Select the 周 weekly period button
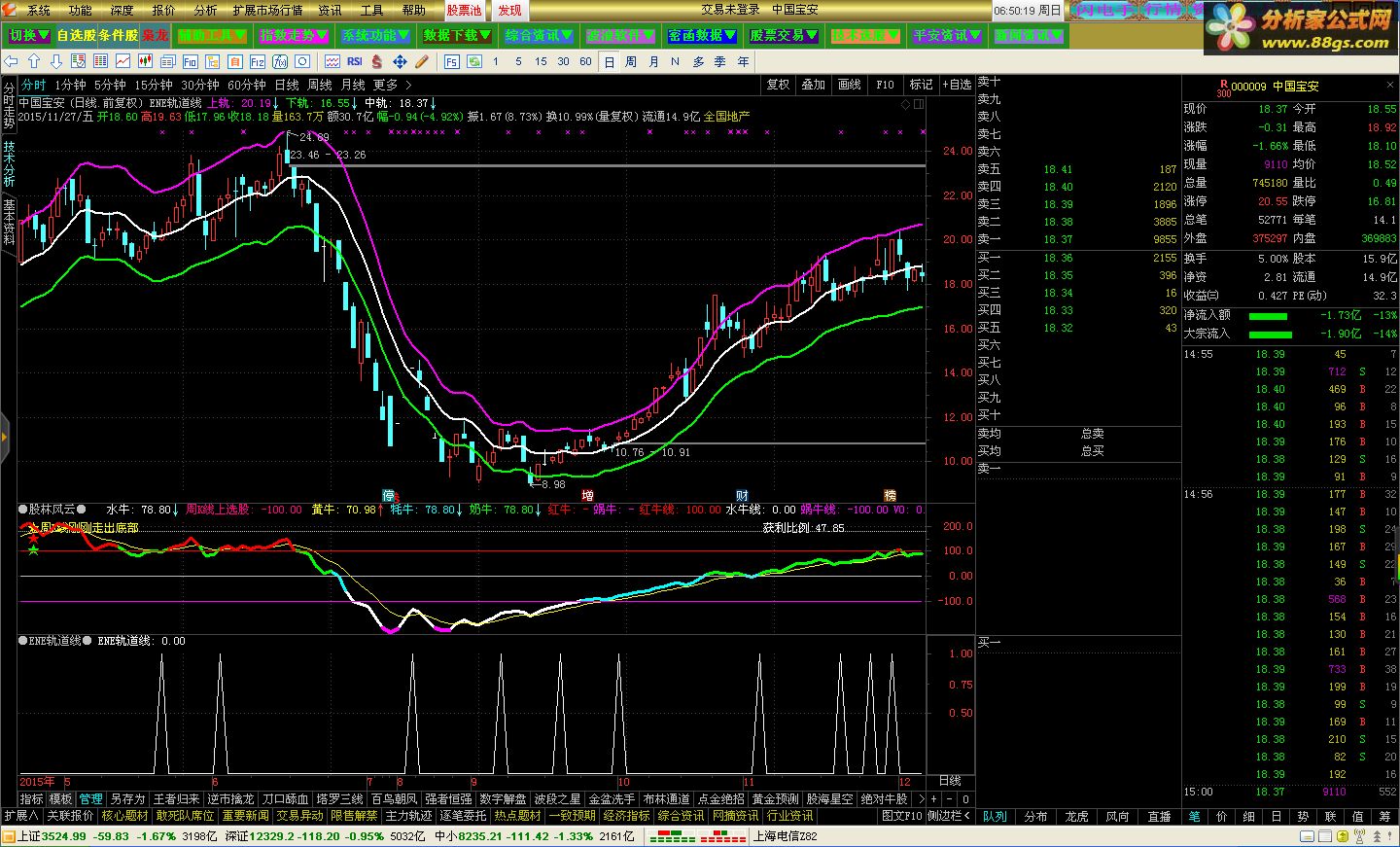The width and height of the screenshot is (1400, 847). [631, 61]
